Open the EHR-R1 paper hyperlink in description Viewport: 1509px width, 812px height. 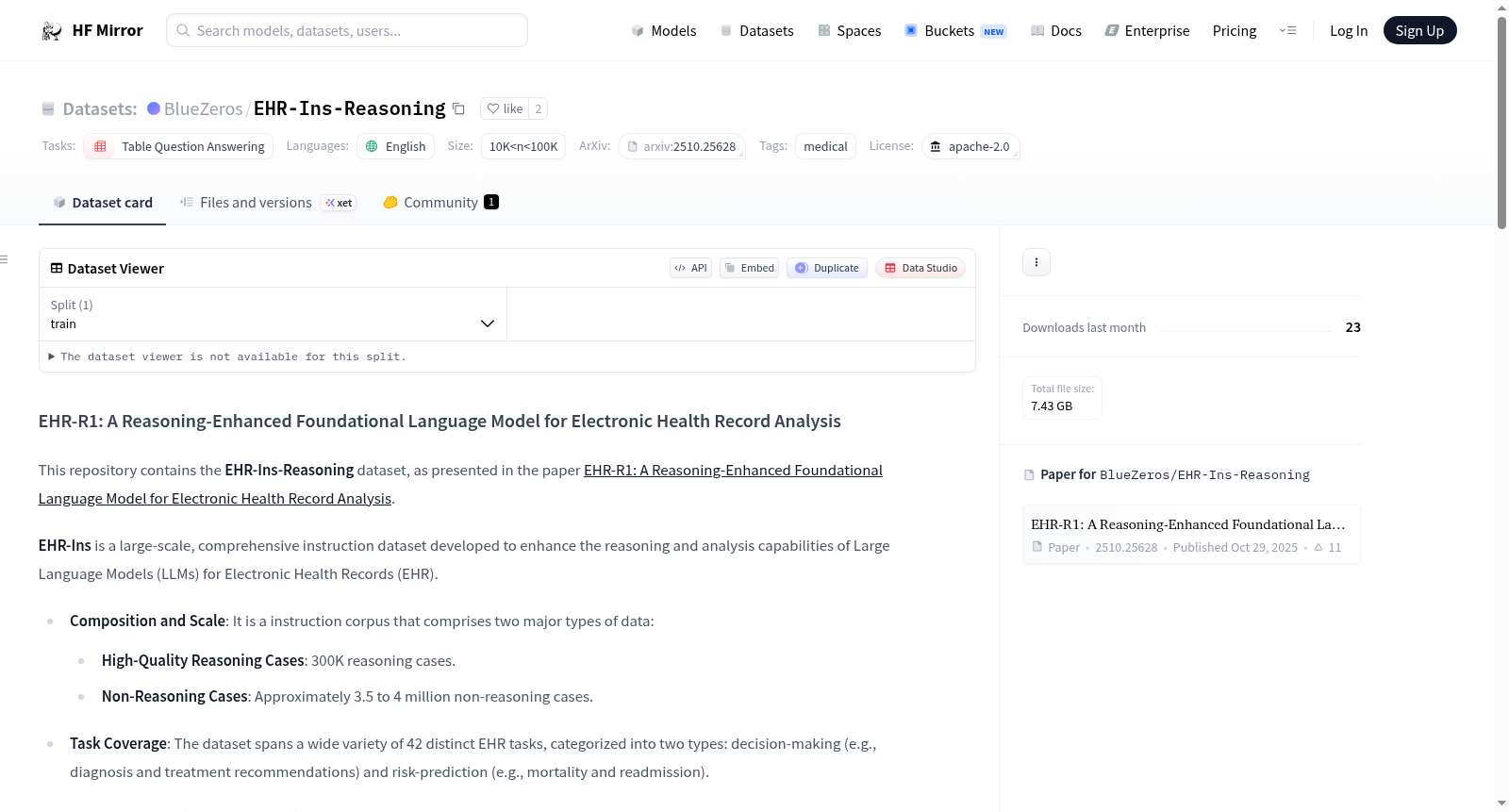point(460,485)
